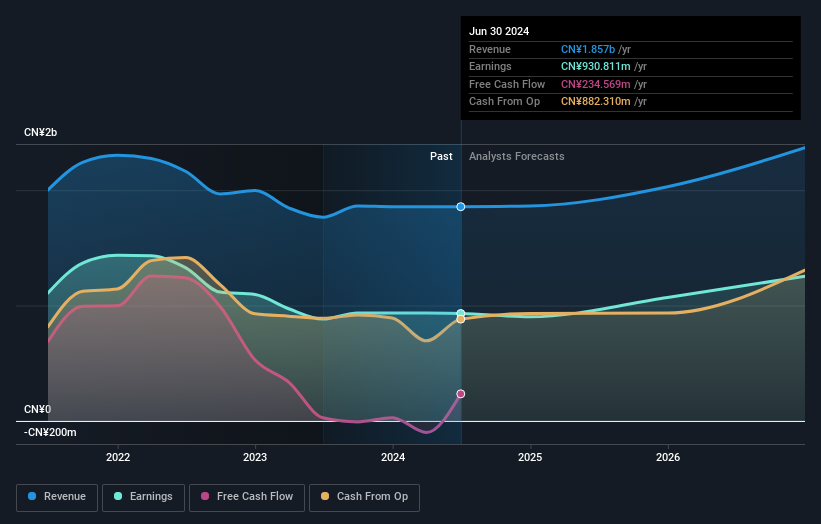Click the 2024 x-axis label
The image size is (821, 524).
393,457
